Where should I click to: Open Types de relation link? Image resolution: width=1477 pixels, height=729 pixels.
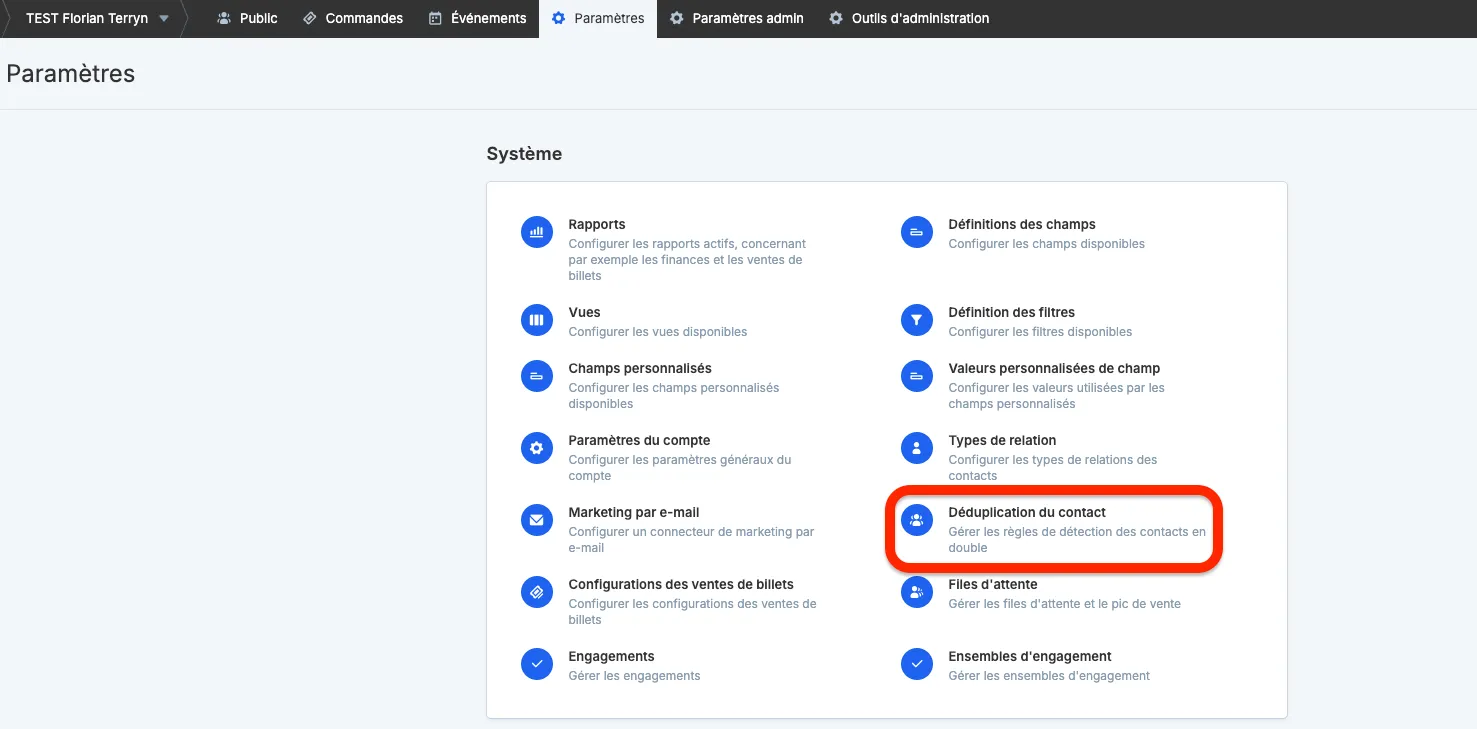coord(1003,441)
